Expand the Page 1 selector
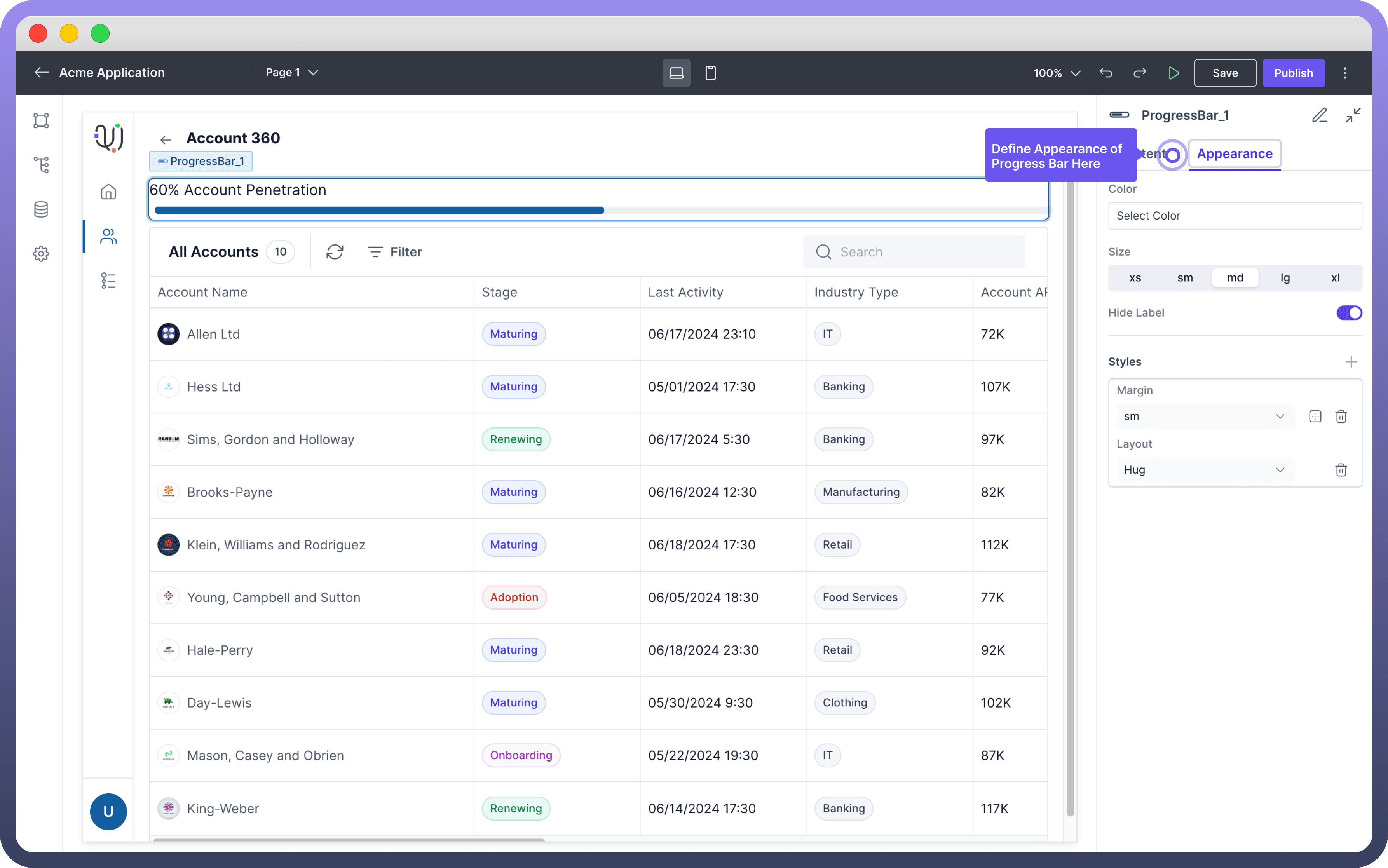 point(291,73)
